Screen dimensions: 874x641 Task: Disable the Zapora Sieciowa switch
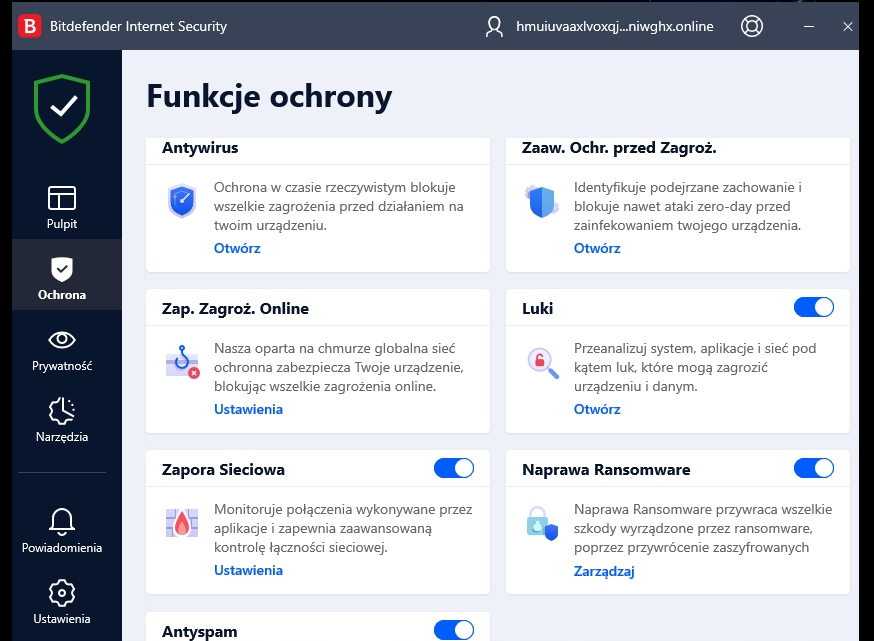coord(454,468)
